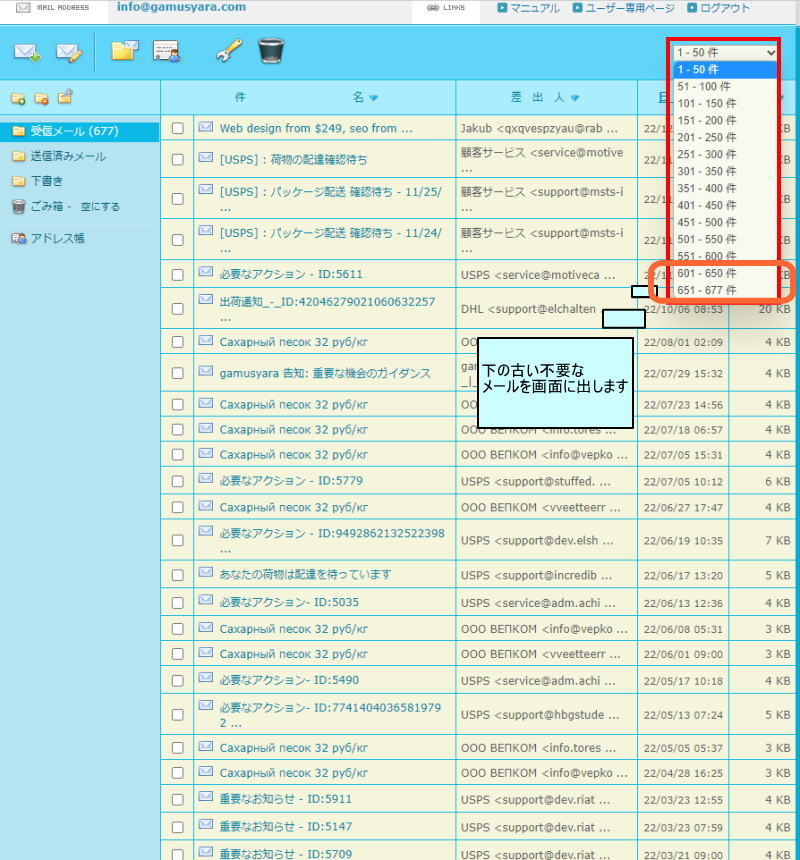Open the アドレス帳 address book
Screen dimensions: 800x860
[x=57, y=239]
